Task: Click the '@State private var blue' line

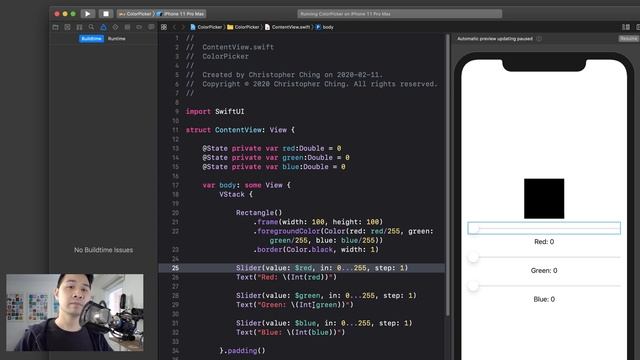Action: [274, 167]
